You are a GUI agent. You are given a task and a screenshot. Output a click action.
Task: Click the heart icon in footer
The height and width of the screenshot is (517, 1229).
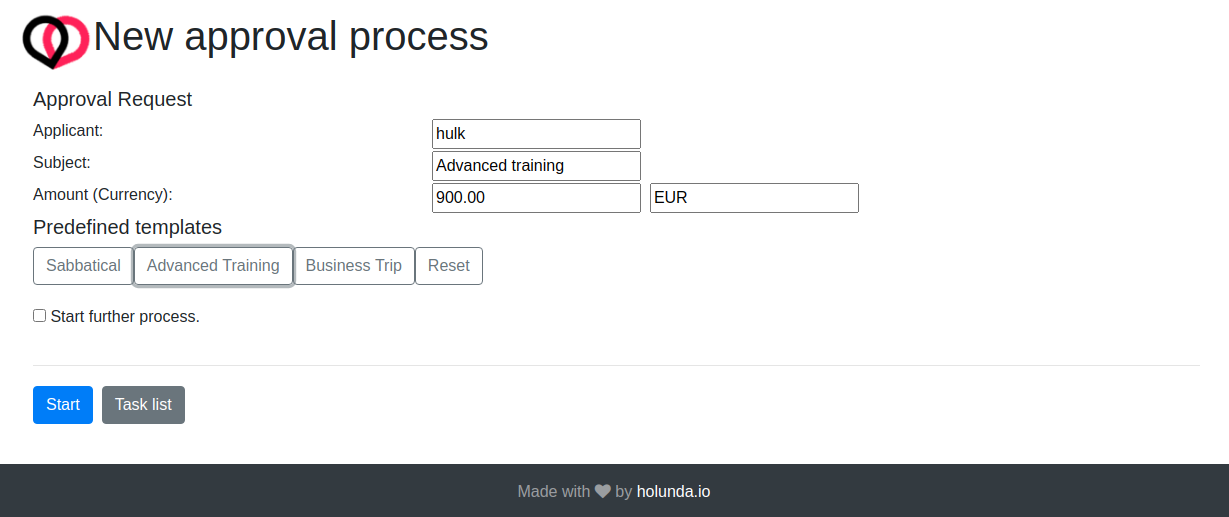pos(603,491)
